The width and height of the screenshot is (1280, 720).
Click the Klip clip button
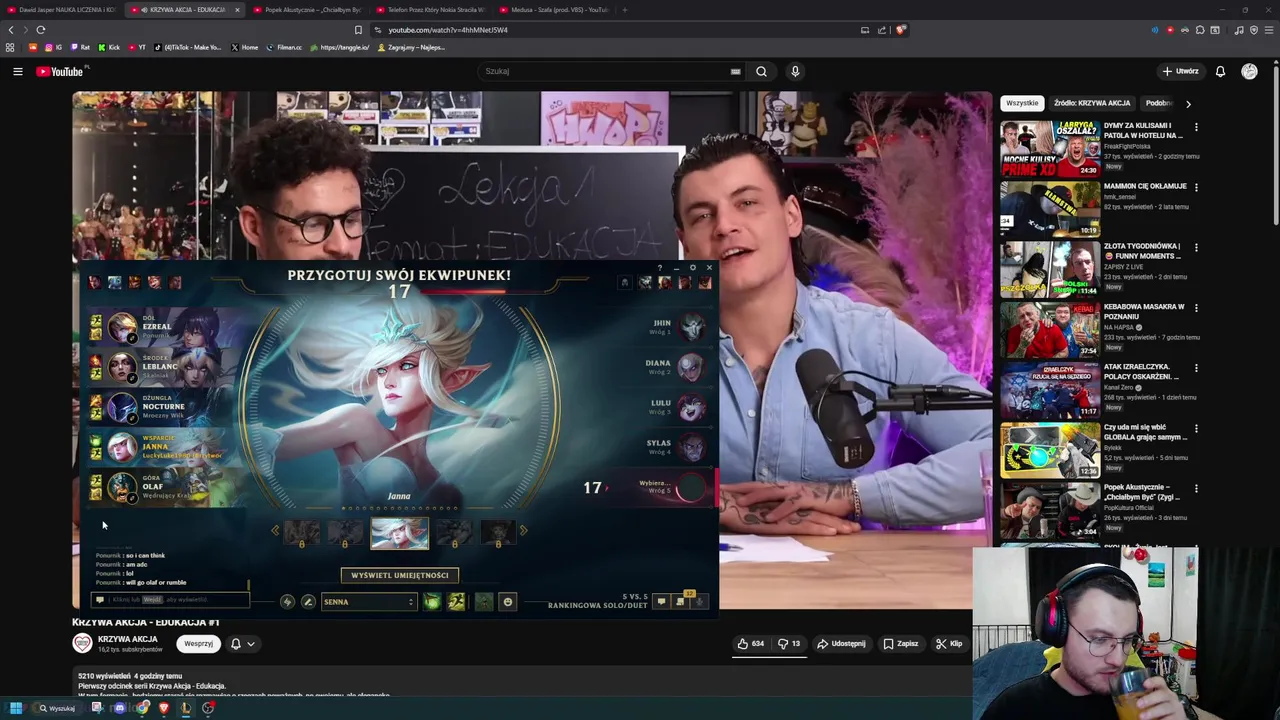tap(948, 644)
